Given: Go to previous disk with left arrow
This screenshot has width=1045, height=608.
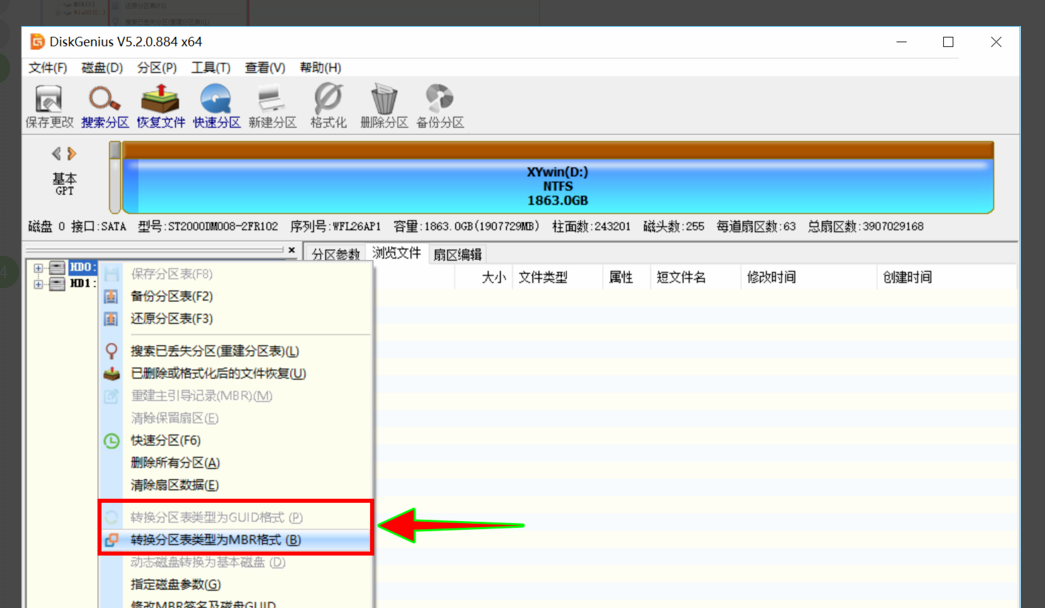Looking at the screenshot, I should (x=57, y=153).
